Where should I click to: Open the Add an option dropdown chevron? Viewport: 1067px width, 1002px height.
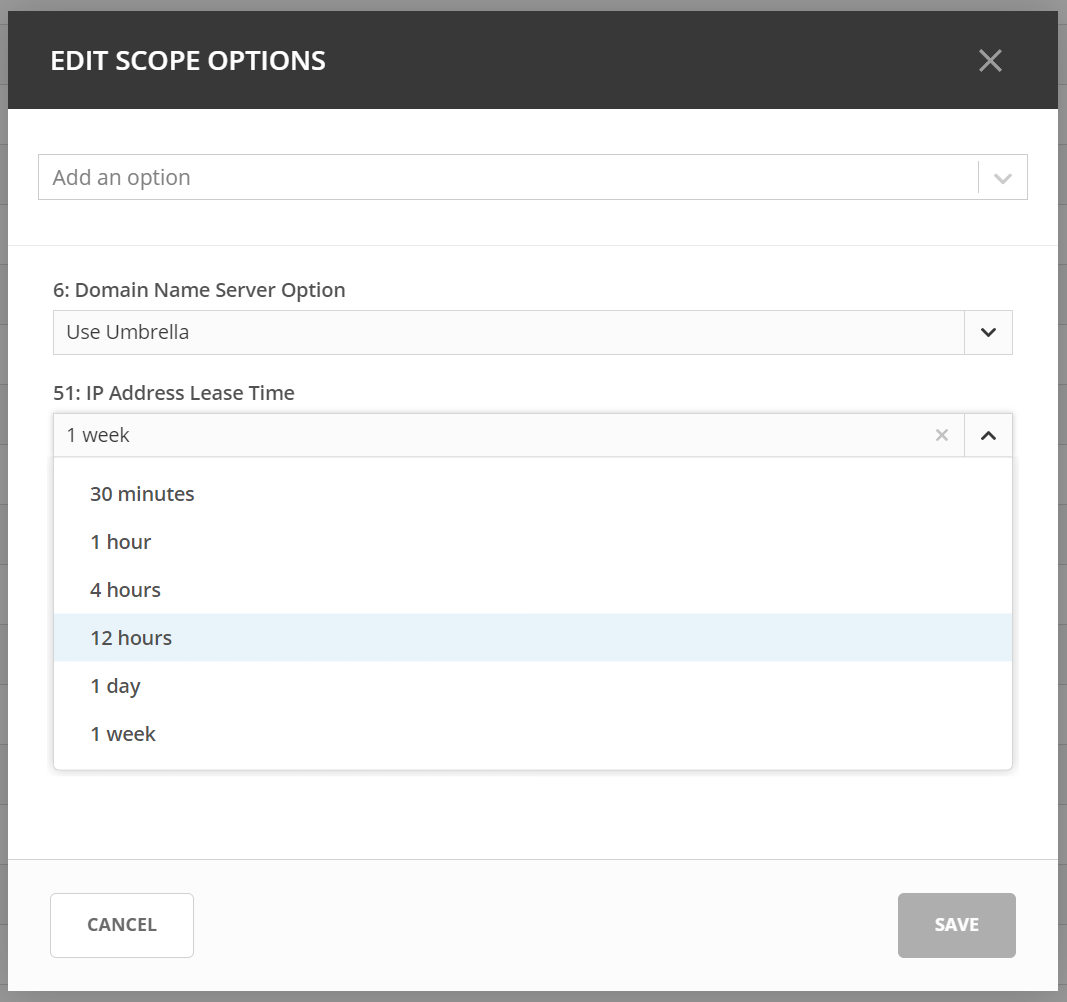point(1002,178)
